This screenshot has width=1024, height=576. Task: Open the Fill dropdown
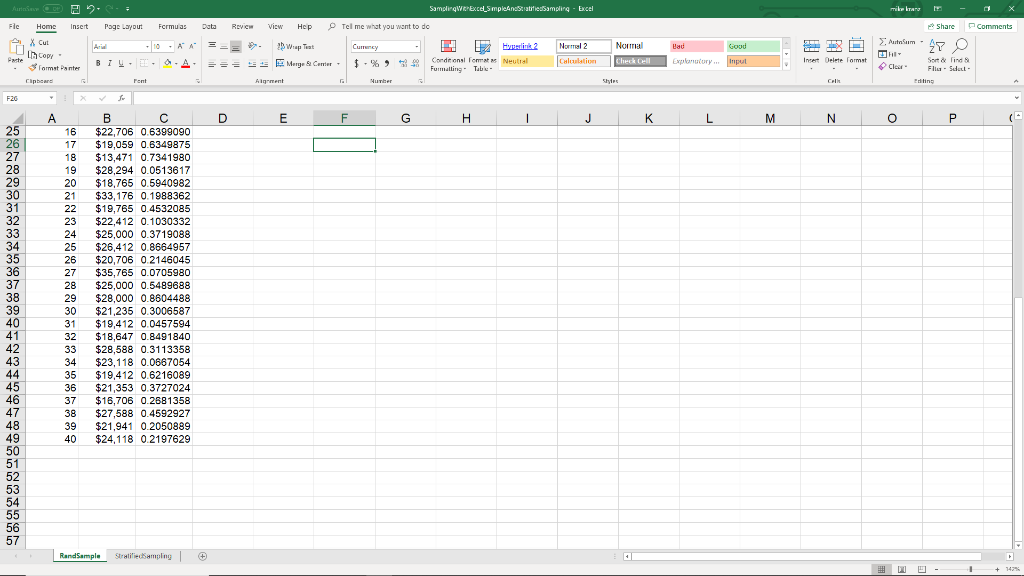(x=889, y=54)
